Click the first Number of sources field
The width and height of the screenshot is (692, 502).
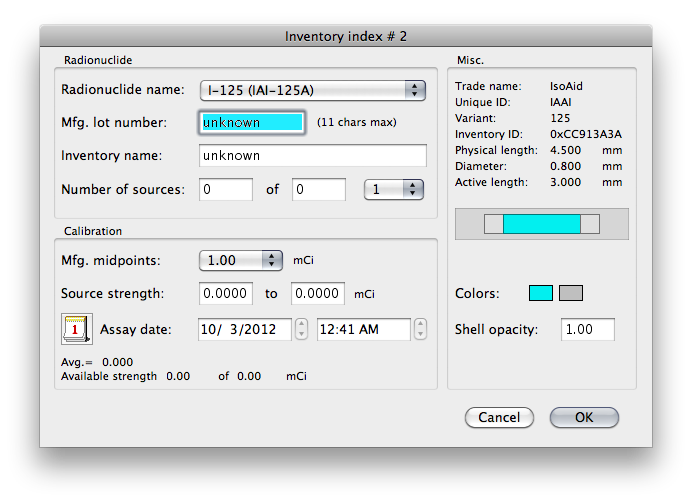point(226,189)
